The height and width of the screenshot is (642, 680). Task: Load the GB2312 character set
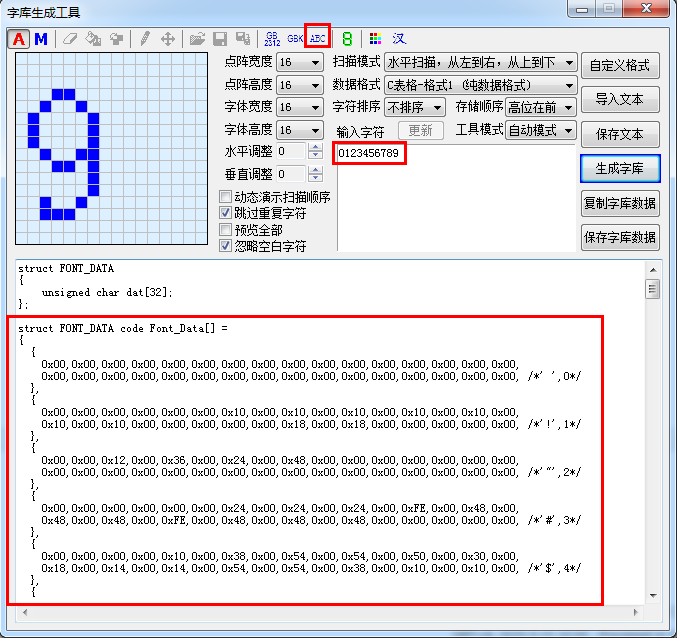(272, 39)
